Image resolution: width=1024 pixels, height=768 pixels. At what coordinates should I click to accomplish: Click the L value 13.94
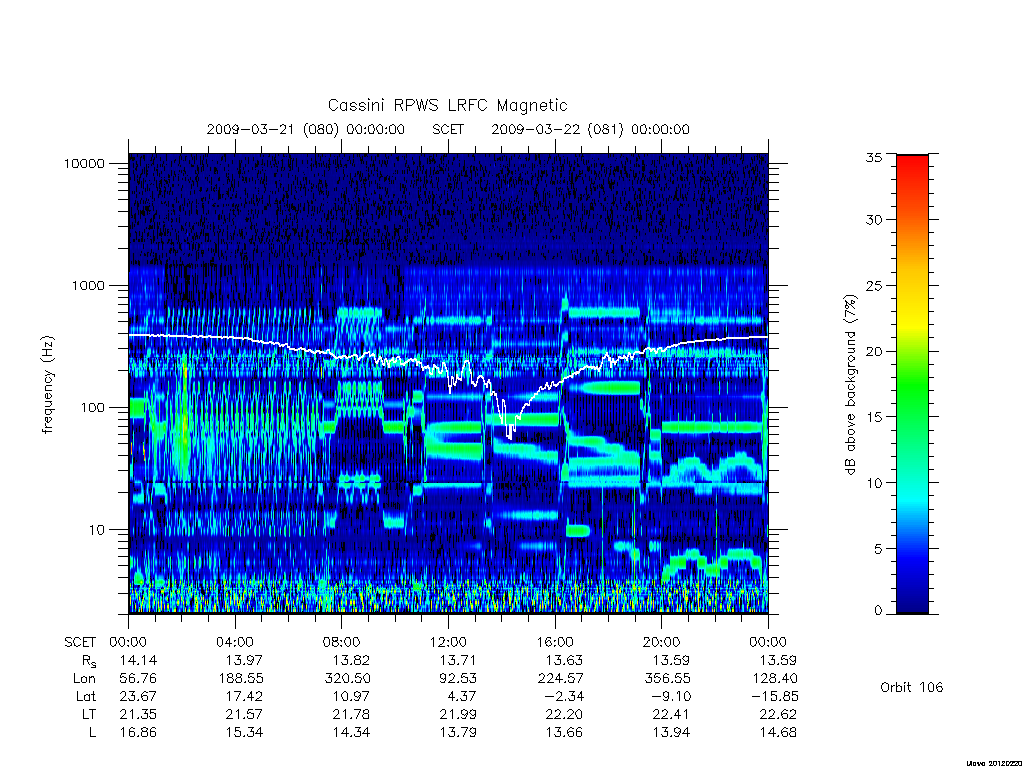[x=671, y=733]
